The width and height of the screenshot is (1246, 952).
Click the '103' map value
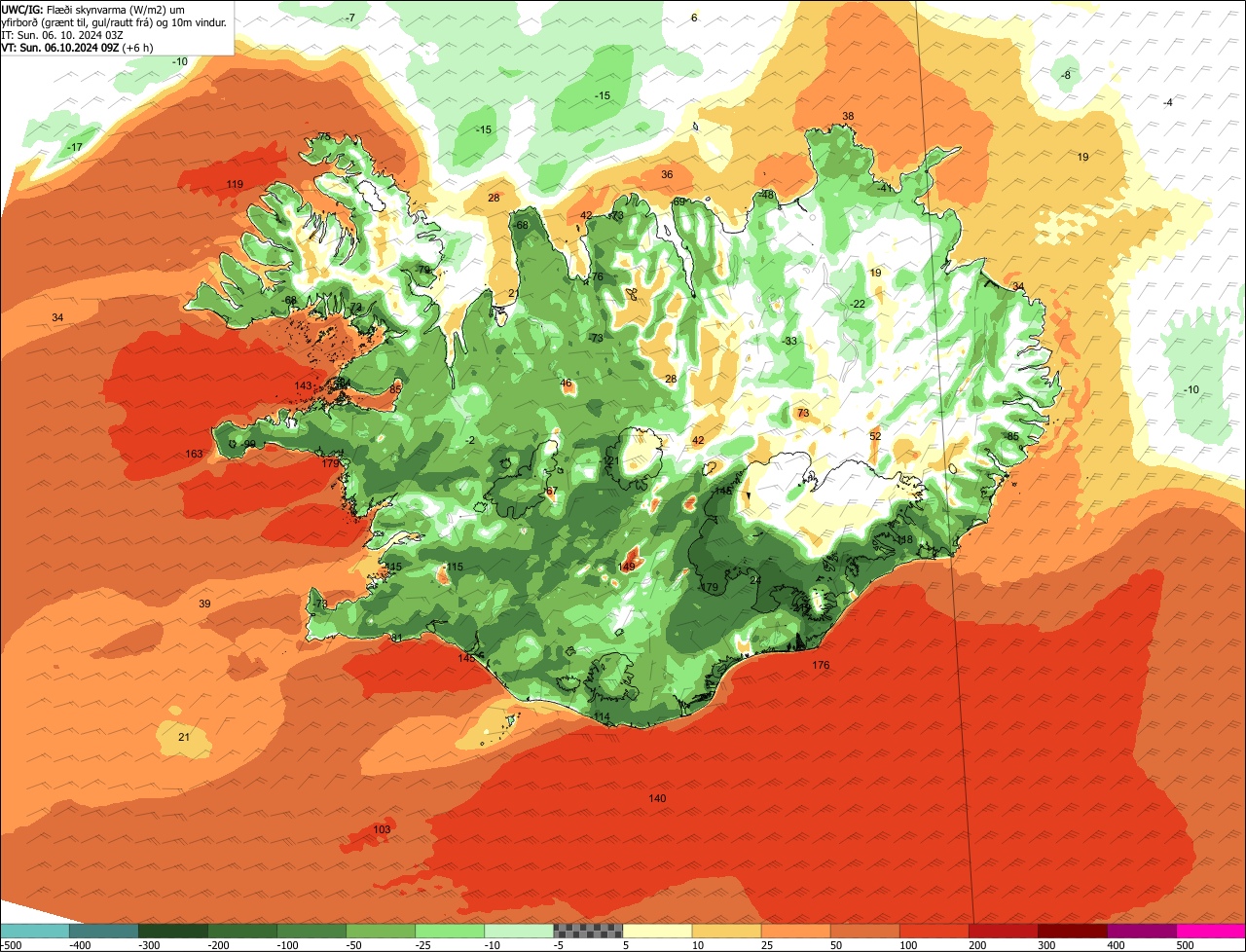click(x=382, y=829)
